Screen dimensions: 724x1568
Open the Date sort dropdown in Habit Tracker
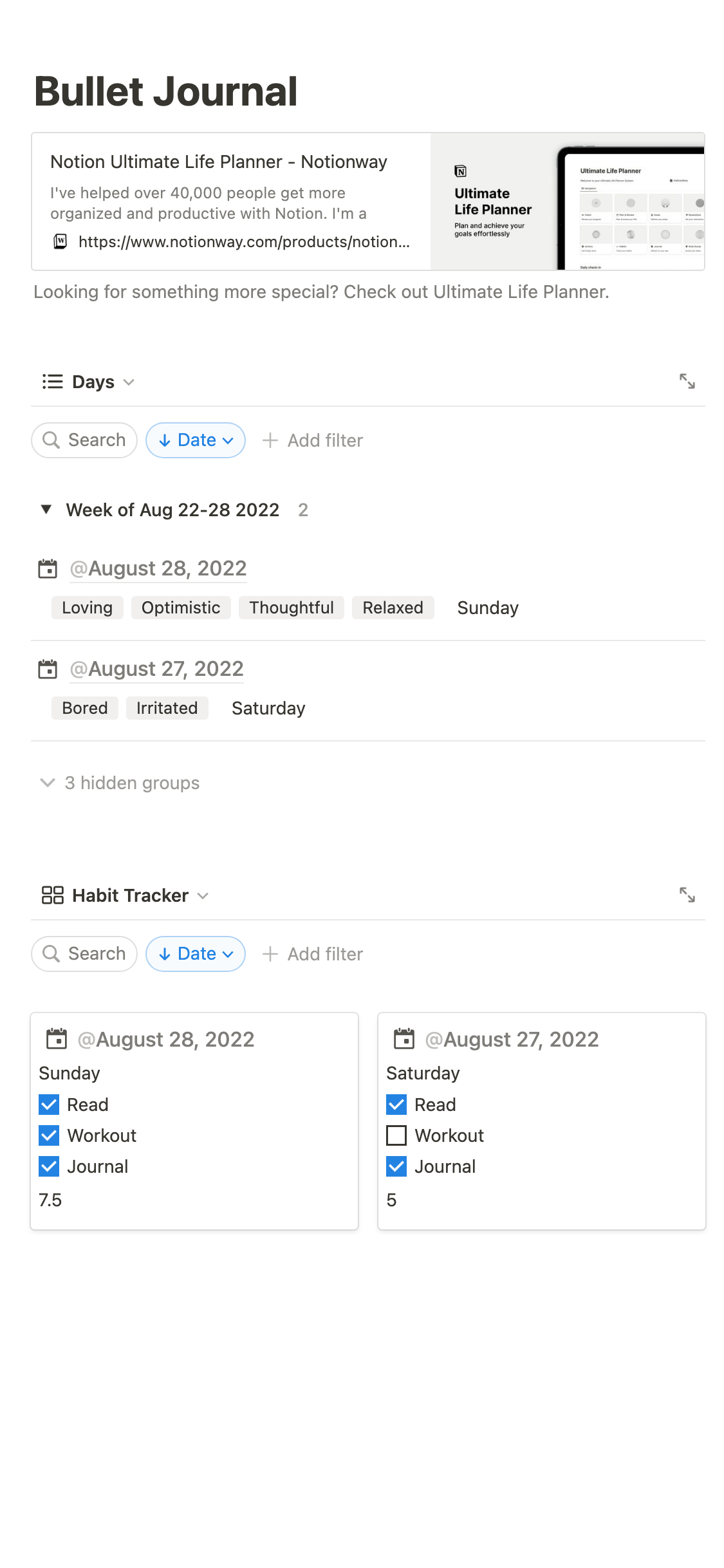click(x=196, y=954)
